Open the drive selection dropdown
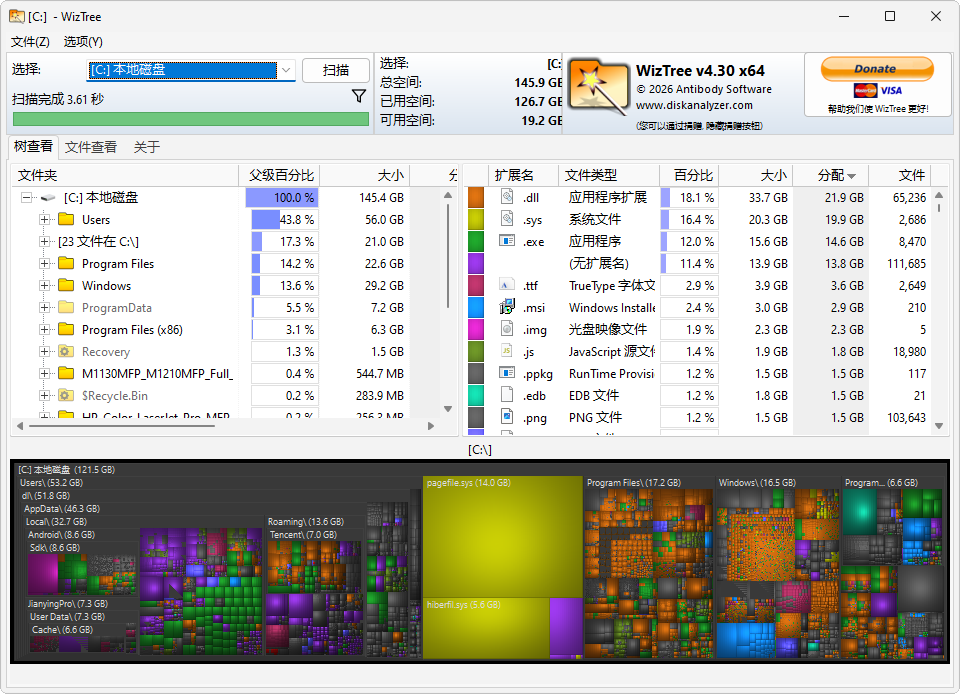 [286, 70]
